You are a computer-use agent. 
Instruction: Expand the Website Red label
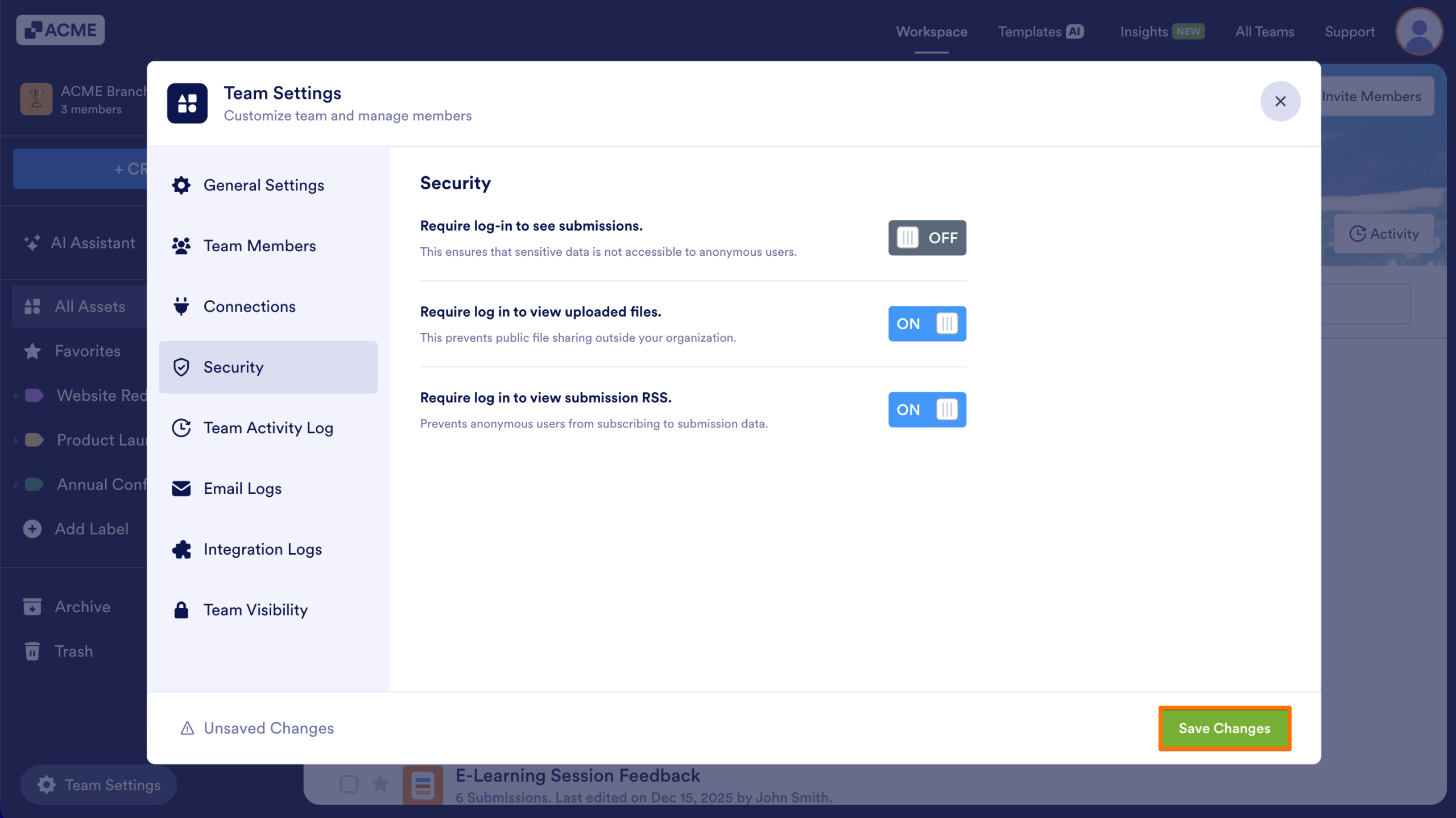(15, 395)
